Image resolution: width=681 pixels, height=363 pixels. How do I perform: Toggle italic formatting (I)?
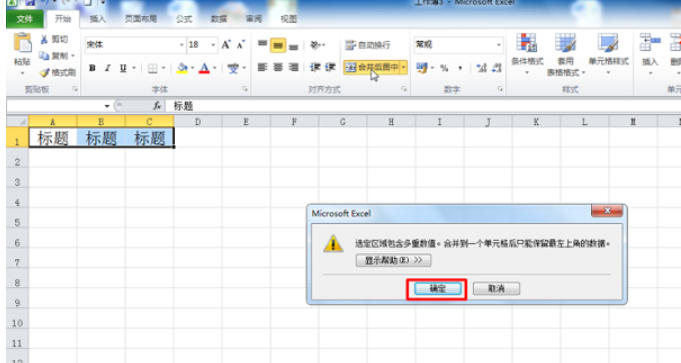tap(107, 68)
